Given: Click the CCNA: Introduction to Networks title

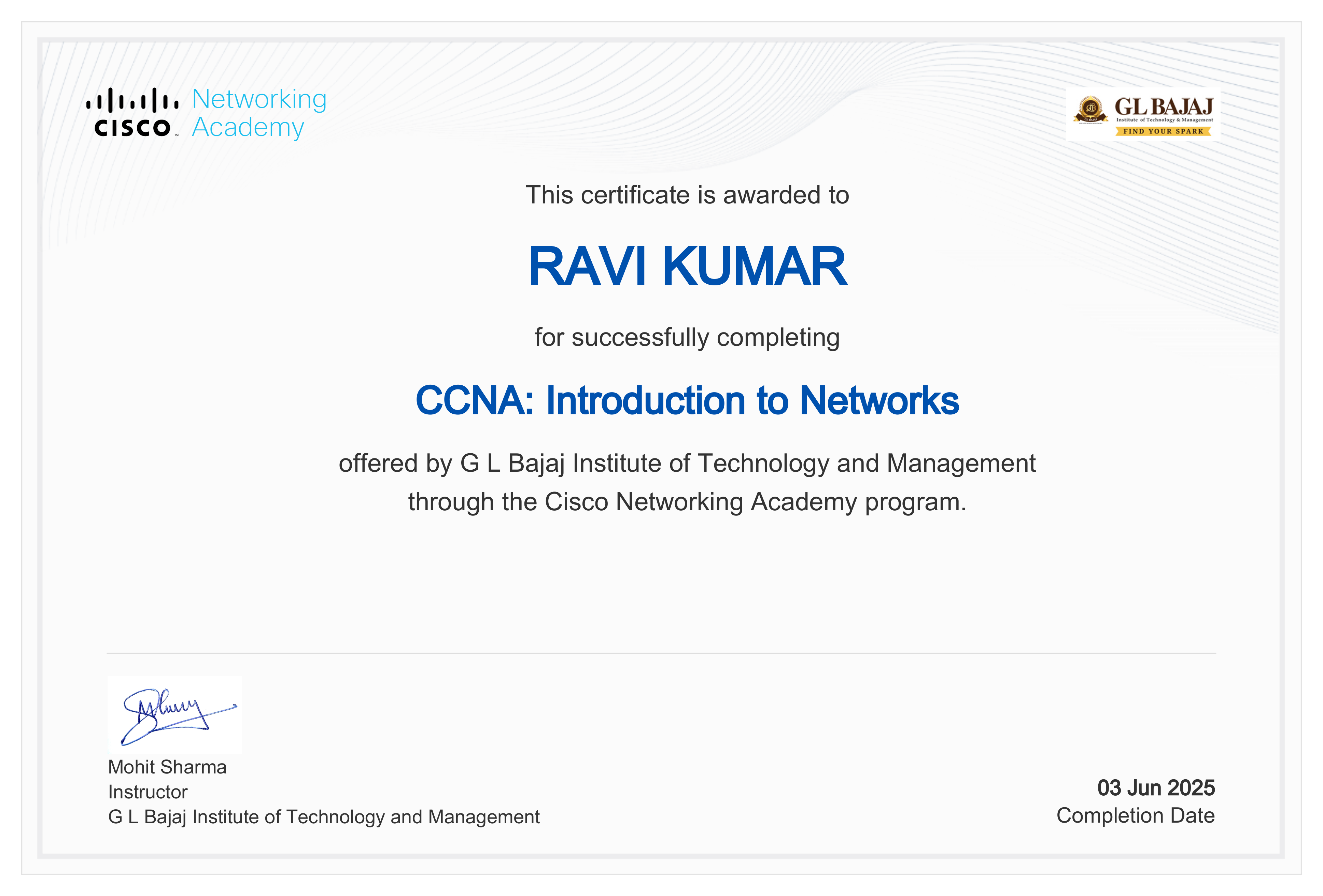Looking at the screenshot, I should pyautogui.click(x=687, y=400).
